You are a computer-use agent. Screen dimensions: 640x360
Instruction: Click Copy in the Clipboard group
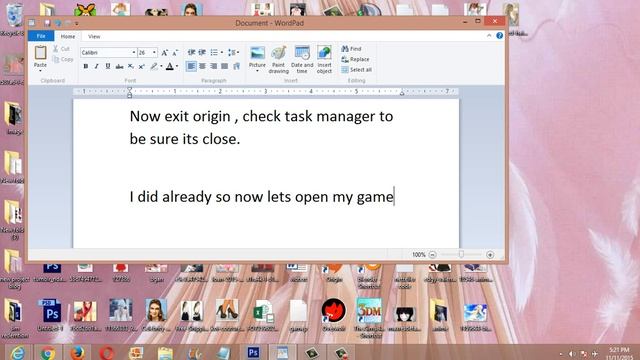[x=62, y=59]
